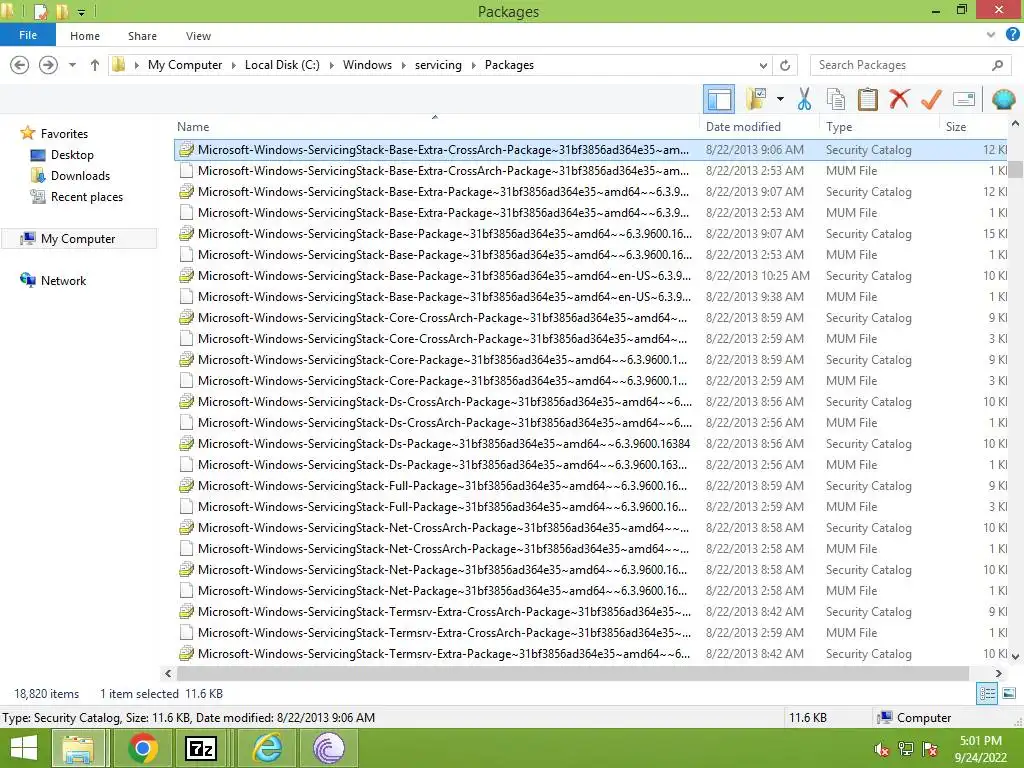
Task: Expand the chevron after Local Disk (C:)
Action: click(332, 65)
